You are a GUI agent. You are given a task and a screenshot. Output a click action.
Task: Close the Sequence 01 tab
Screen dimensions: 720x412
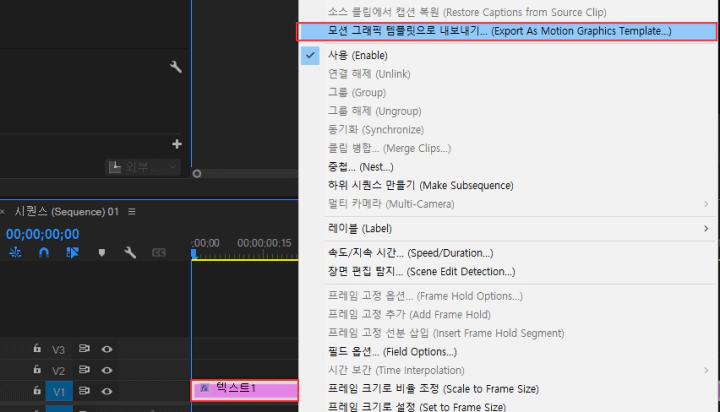pyautogui.click(x=2, y=212)
